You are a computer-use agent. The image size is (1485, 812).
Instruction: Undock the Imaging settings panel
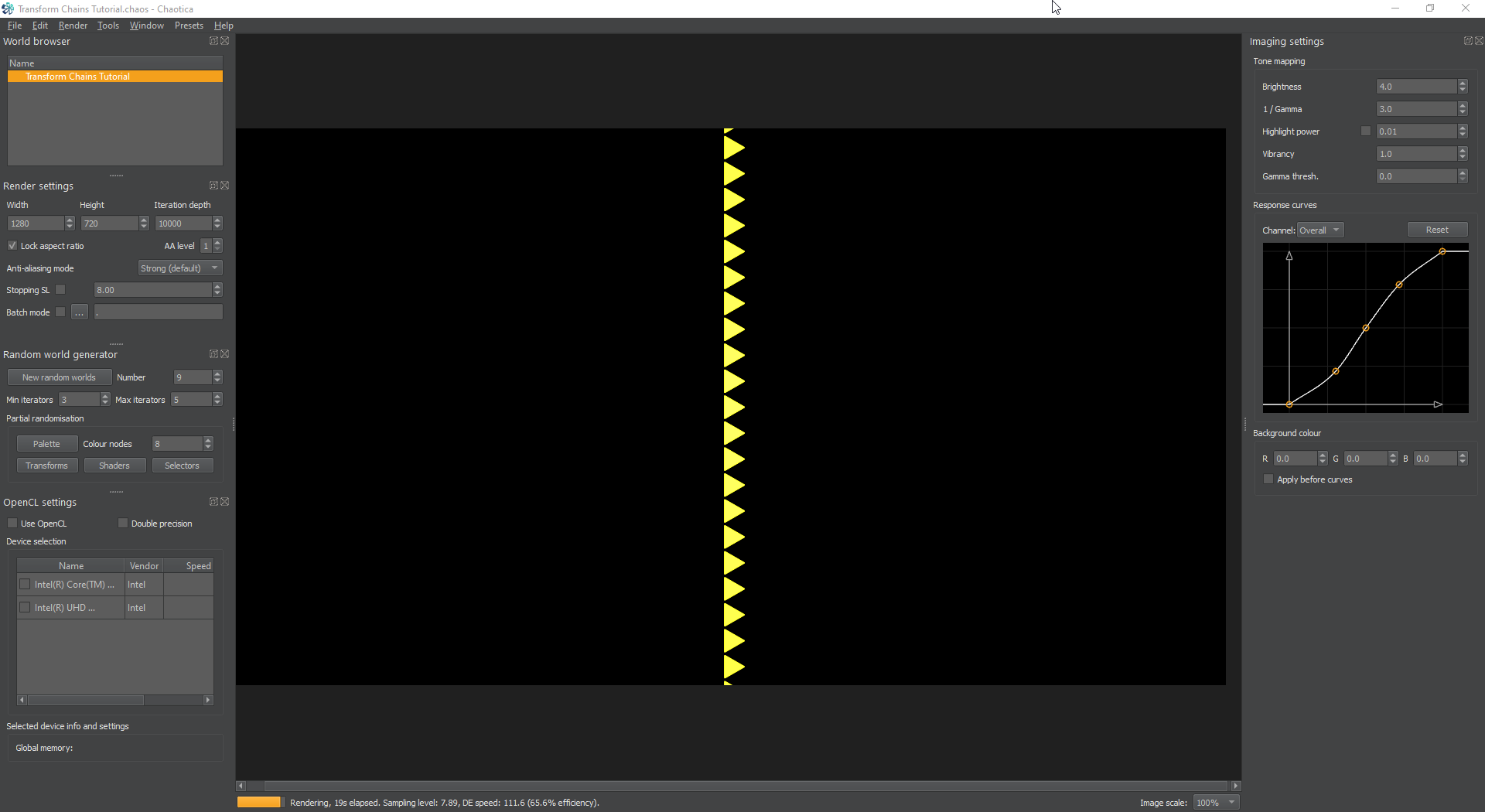click(x=1468, y=41)
